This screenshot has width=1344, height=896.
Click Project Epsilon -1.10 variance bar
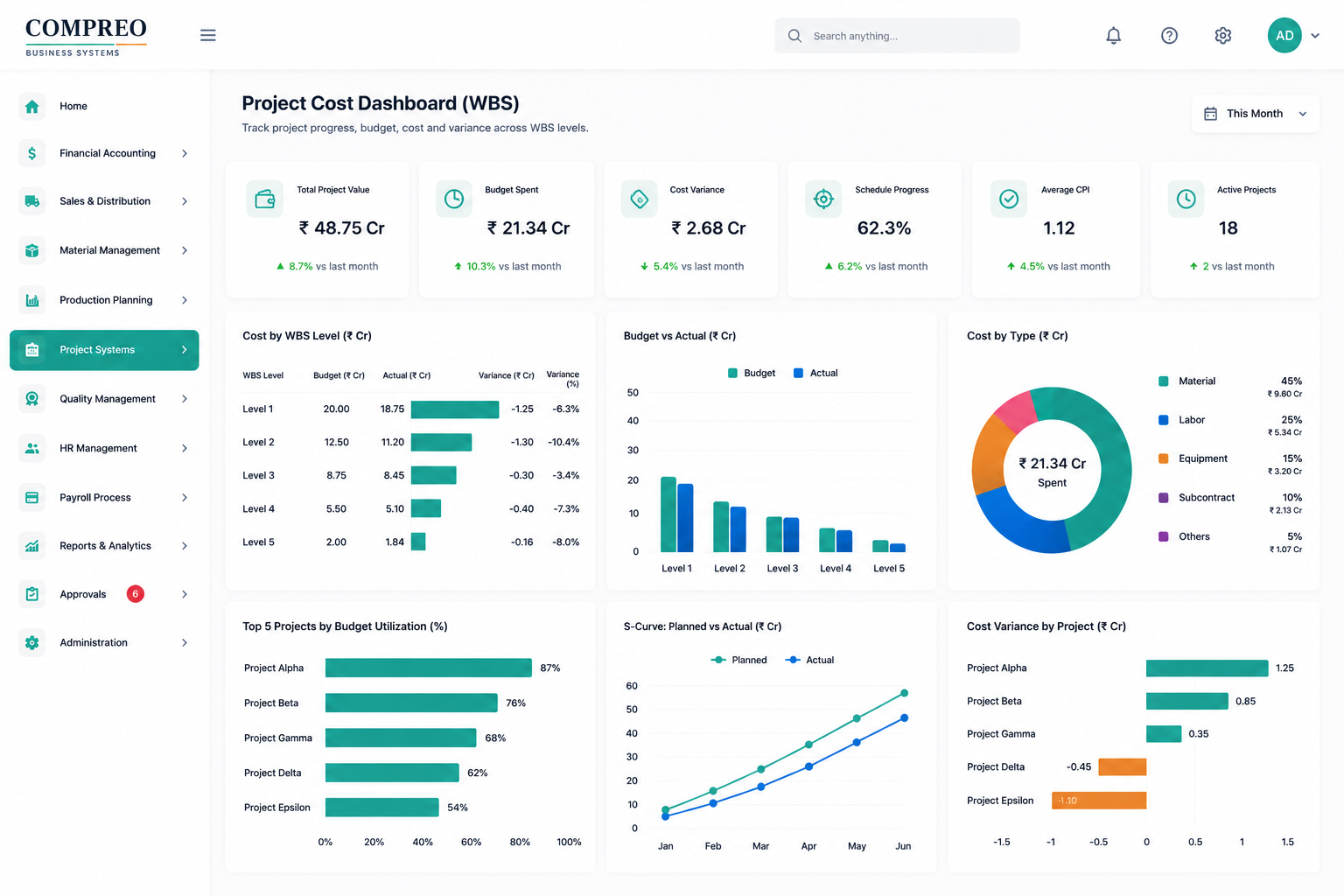[1099, 801]
